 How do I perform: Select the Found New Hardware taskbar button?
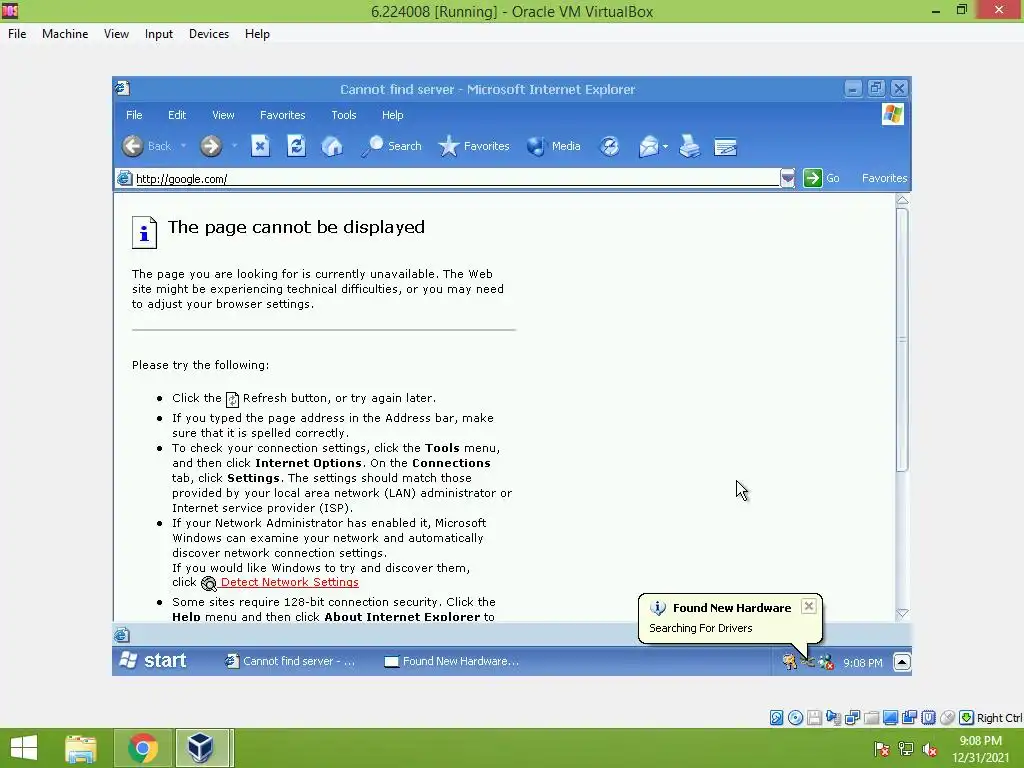pos(452,661)
